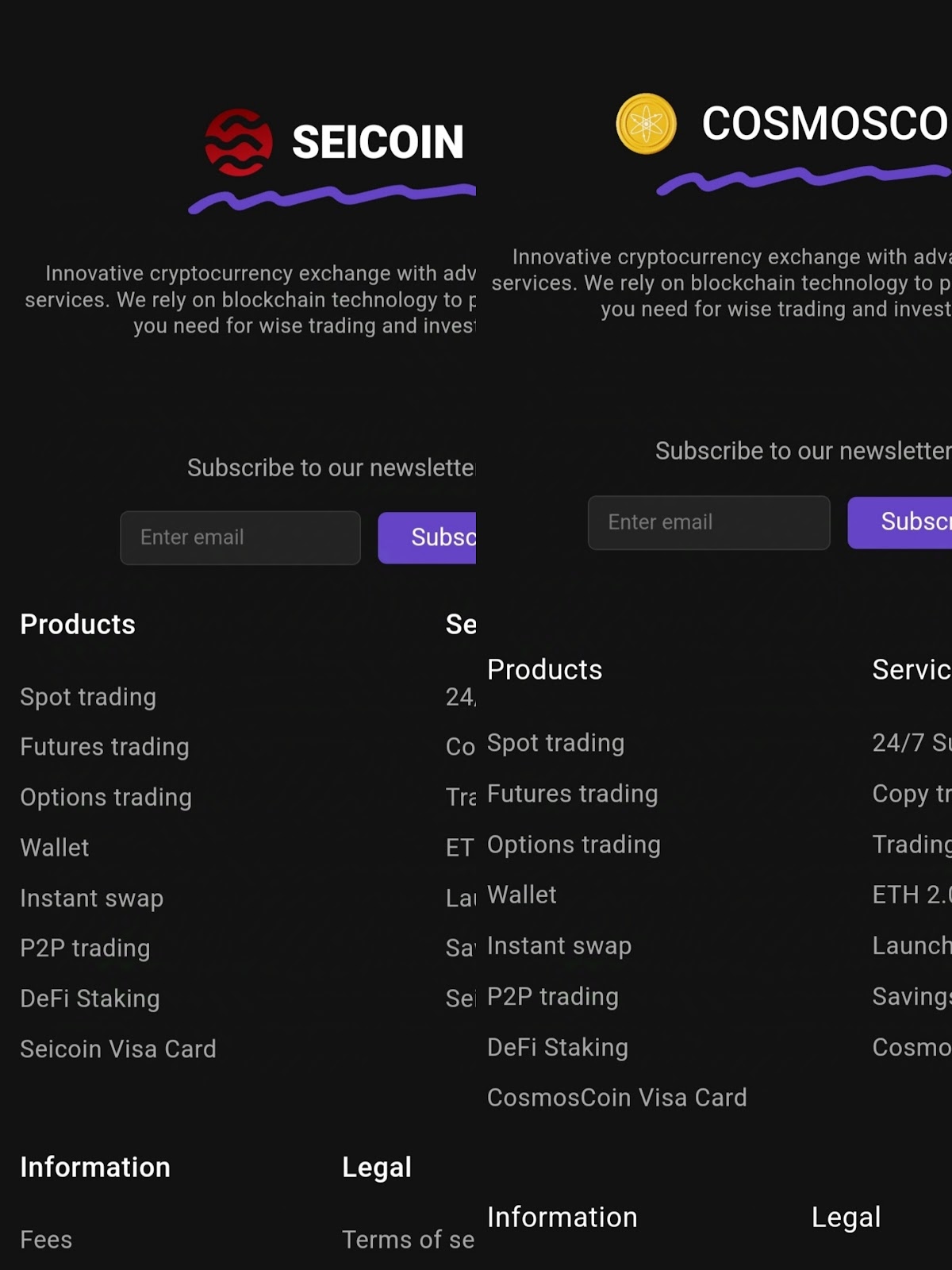Open the Terms of service link

pyautogui.click(x=408, y=1239)
